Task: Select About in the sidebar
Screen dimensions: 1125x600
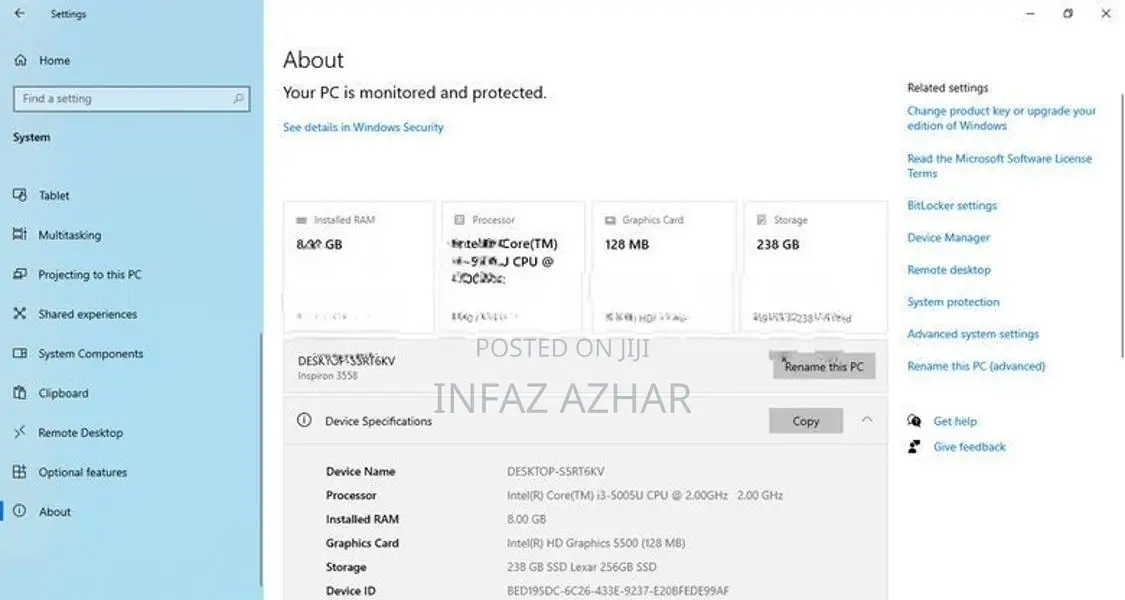Action: coord(55,512)
